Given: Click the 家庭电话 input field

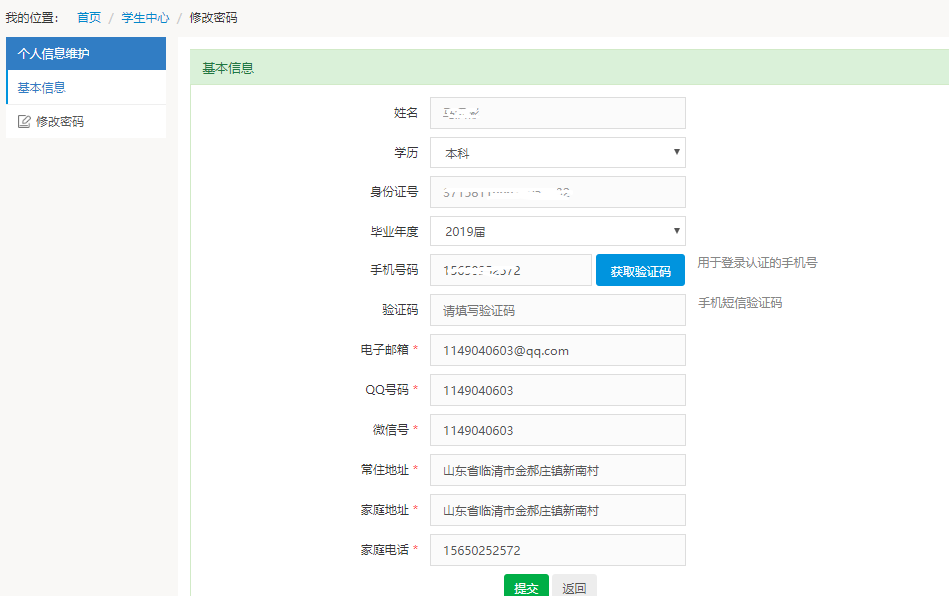Looking at the screenshot, I should point(557,550).
